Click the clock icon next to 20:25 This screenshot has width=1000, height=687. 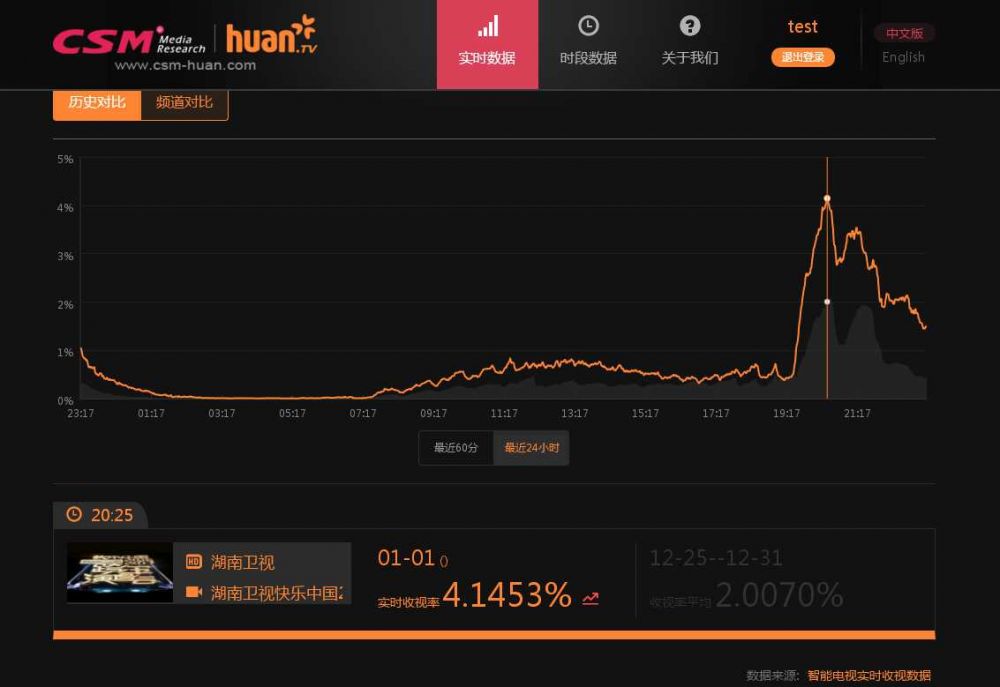74,515
